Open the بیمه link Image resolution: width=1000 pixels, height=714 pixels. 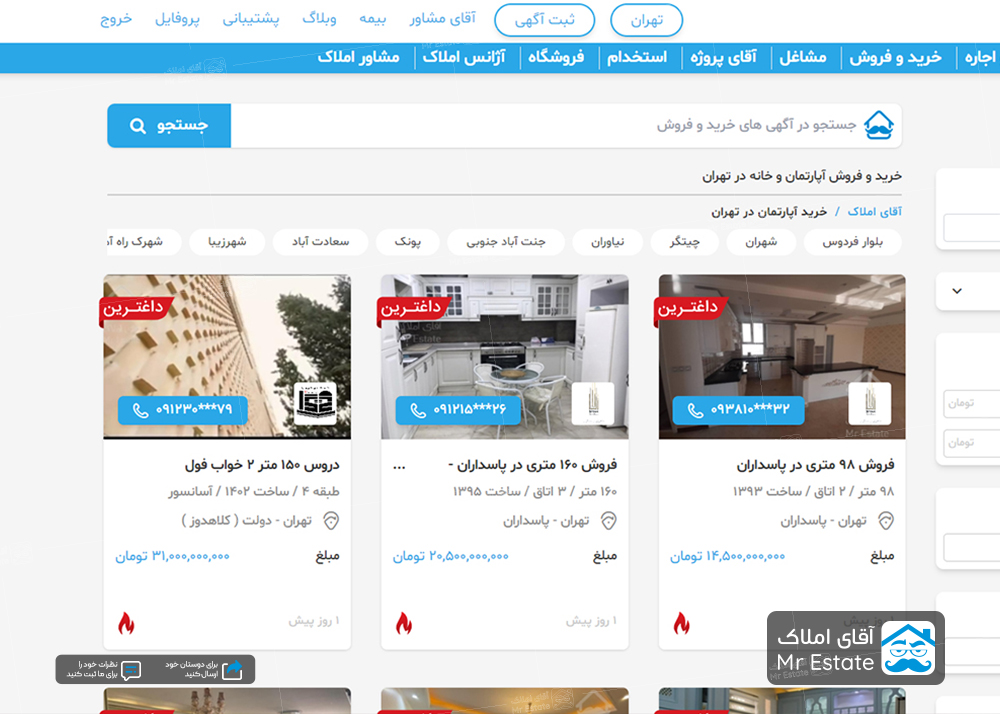point(372,18)
